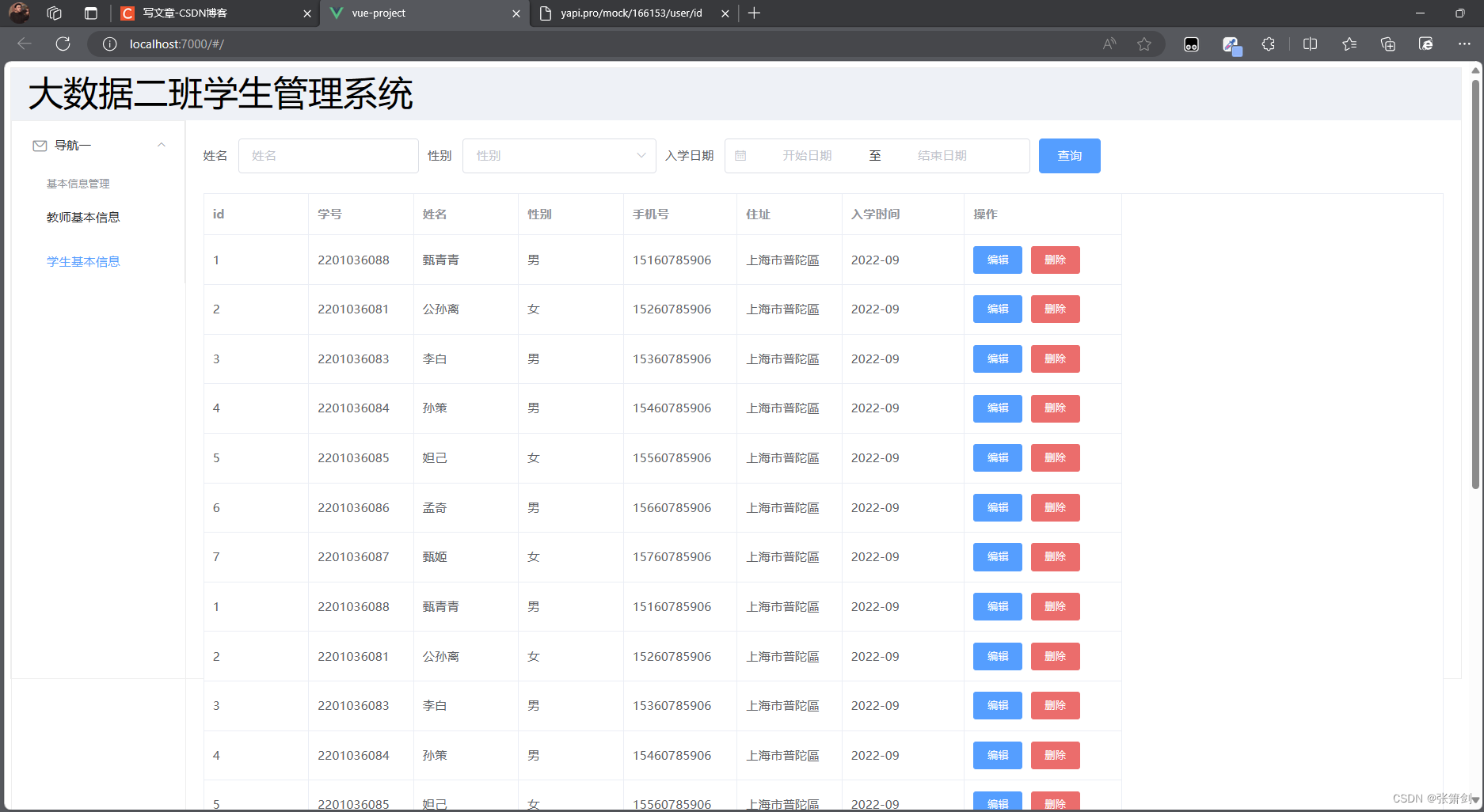Image resolution: width=1484 pixels, height=812 pixels.
Task: Toggle split screen icon in toolbar
Action: tap(1311, 44)
